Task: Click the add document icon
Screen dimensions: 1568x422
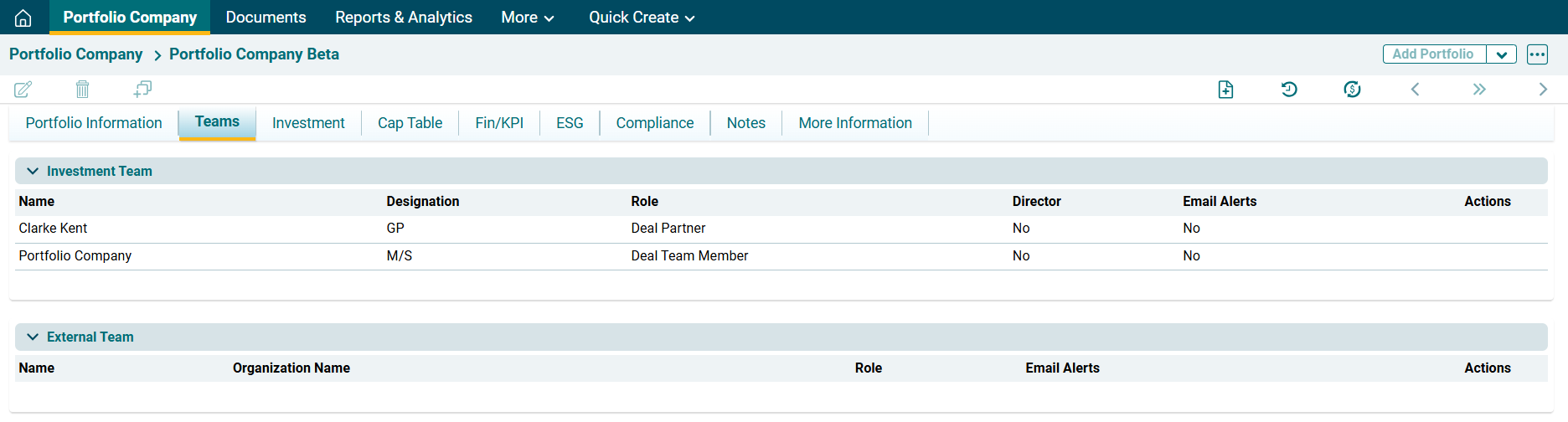Action: pyautogui.click(x=1225, y=89)
